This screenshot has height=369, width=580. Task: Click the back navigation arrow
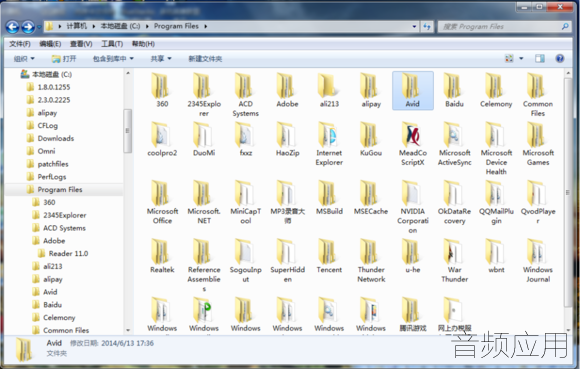click(x=13, y=27)
